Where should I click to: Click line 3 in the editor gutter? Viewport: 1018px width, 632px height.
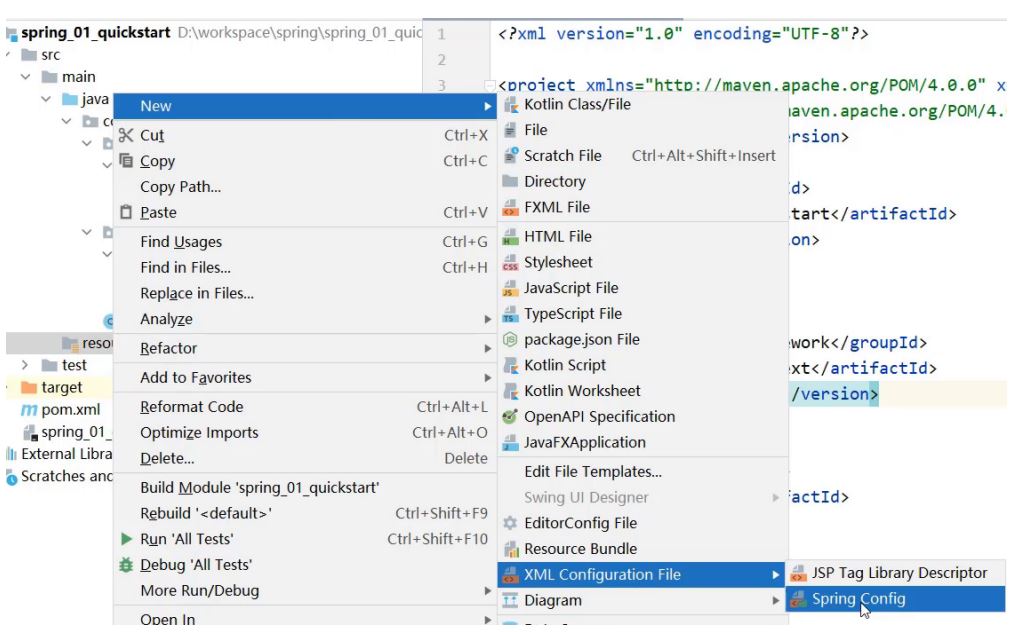point(441,86)
